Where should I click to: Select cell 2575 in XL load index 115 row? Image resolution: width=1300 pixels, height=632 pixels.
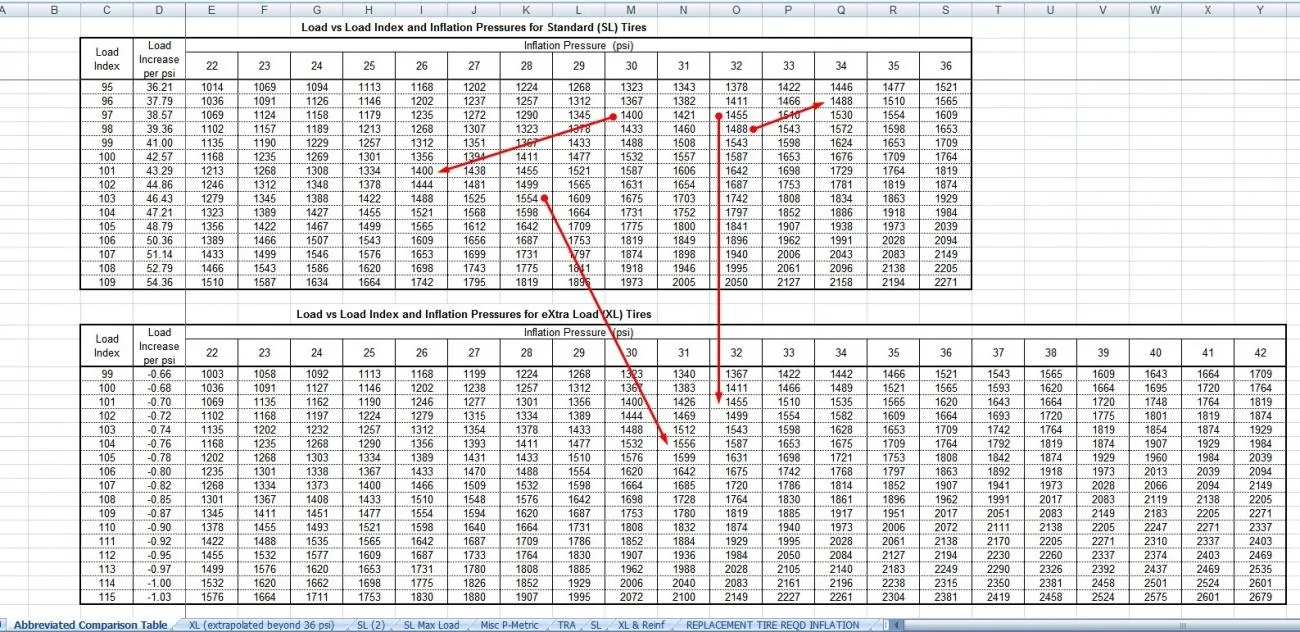(x=1155, y=597)
